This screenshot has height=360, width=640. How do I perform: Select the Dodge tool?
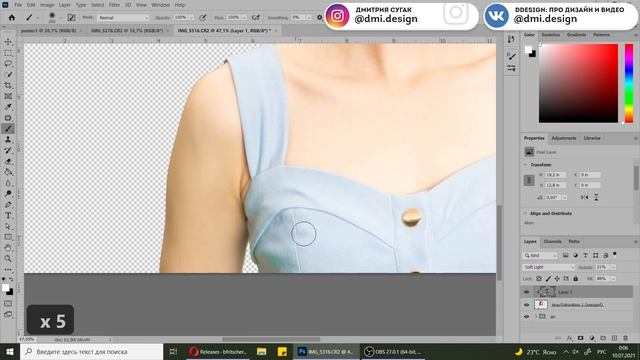pos(8,194)
